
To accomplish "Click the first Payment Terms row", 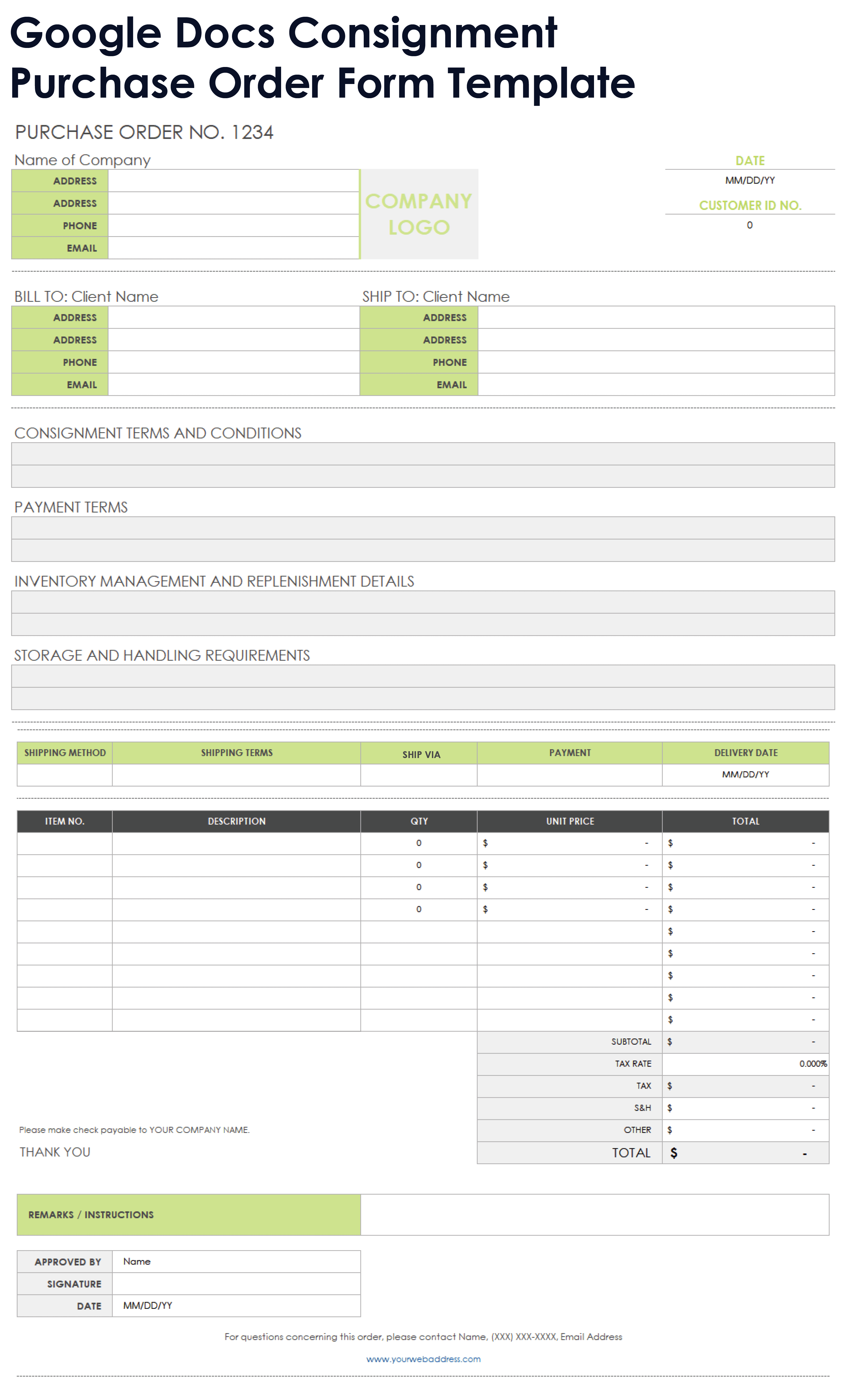I will (423, 528).
